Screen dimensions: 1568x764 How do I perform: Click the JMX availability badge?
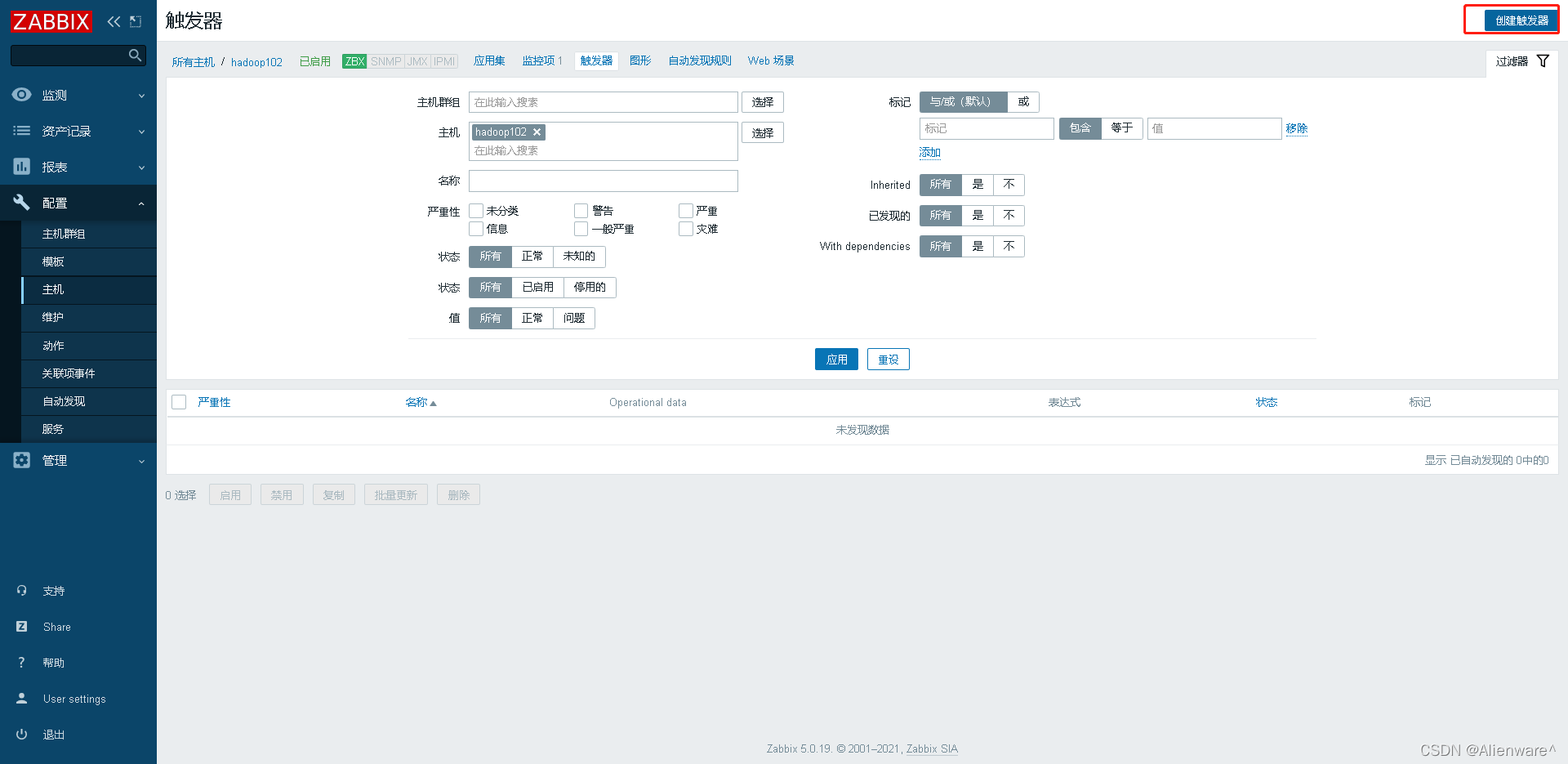pos(417,61)
